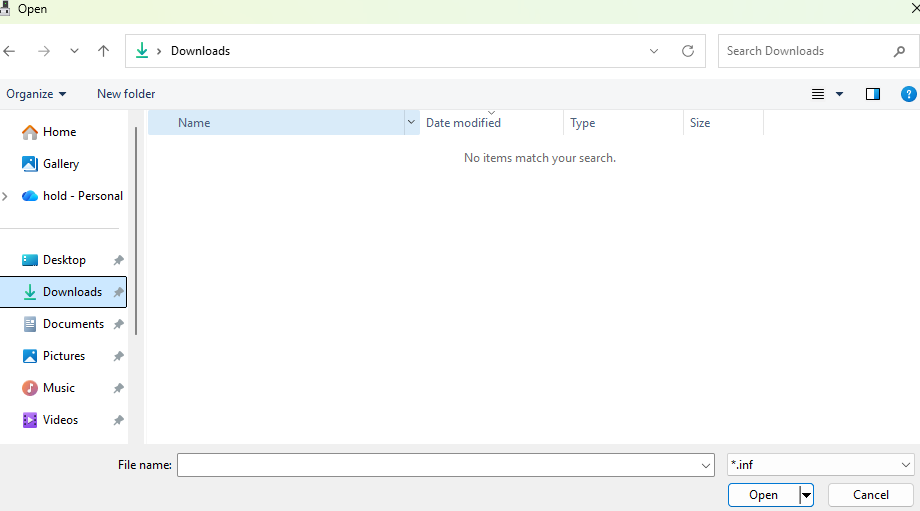Change view with list view icon
This screenshot has width=920, height=511.
(818, 94)
